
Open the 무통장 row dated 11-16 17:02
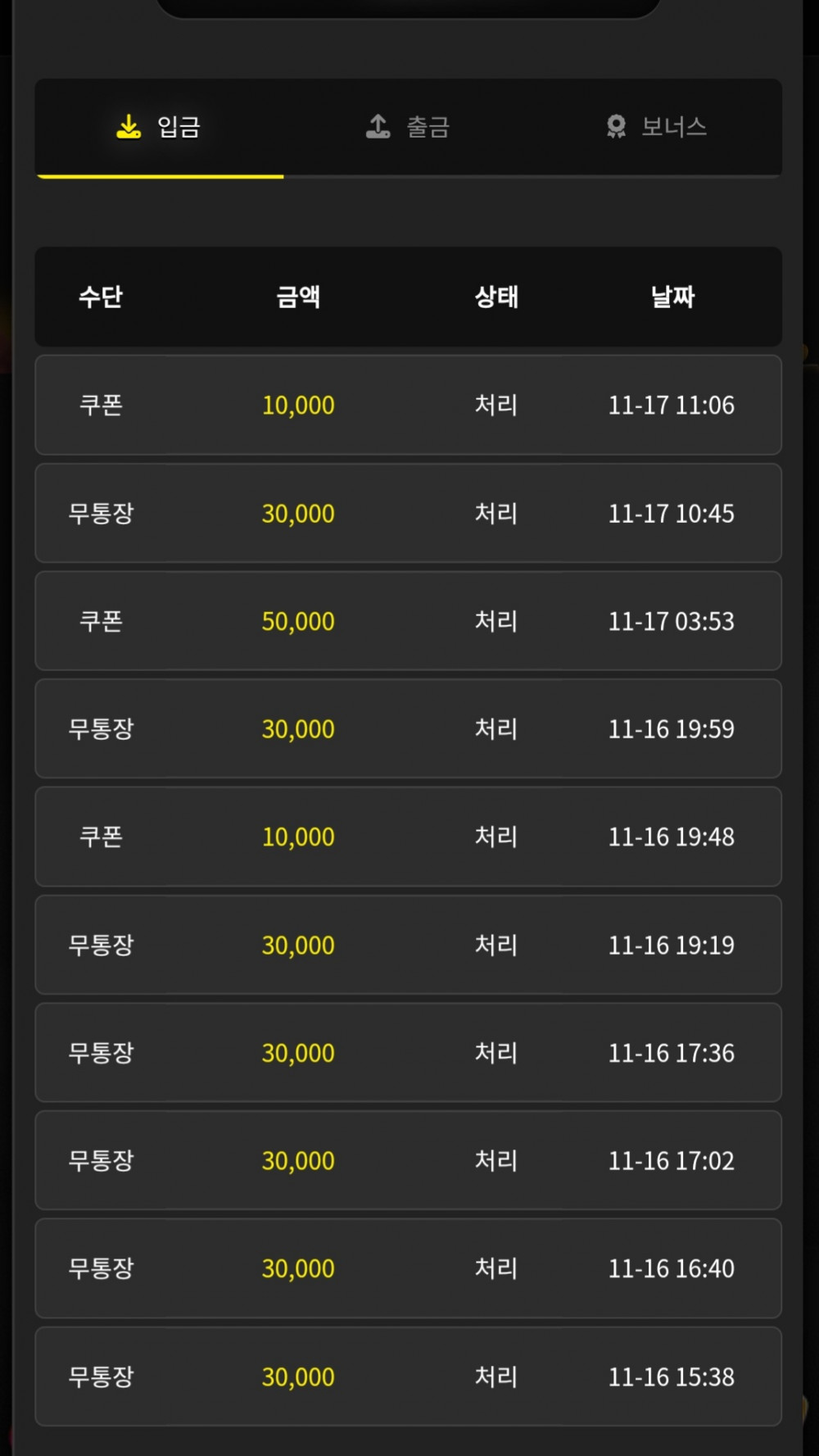408,1160
